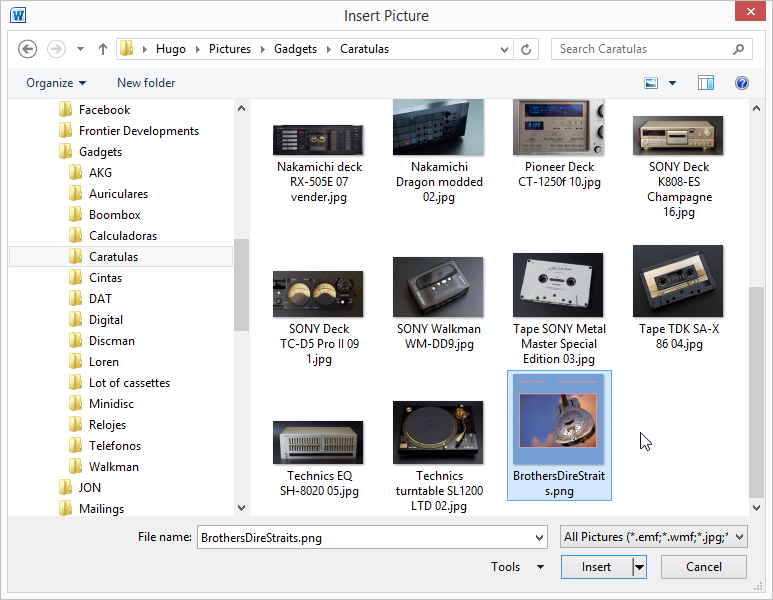The image size is (773, 600).
Task: Open the view options dropdown arrow
Action: pyautogui.click(x=672, y=83)
